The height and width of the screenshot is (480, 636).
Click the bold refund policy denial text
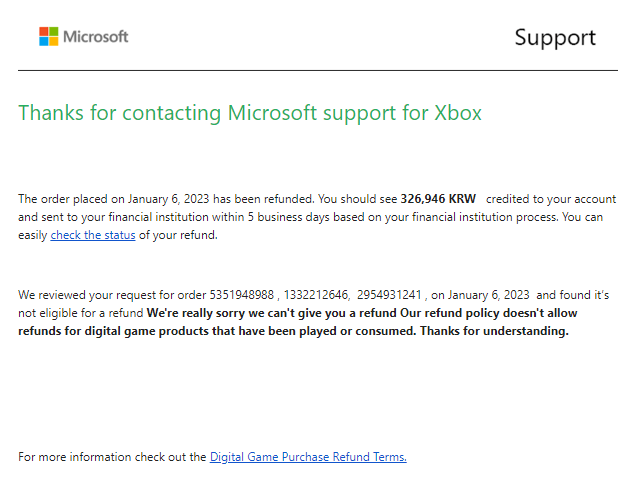298,322
